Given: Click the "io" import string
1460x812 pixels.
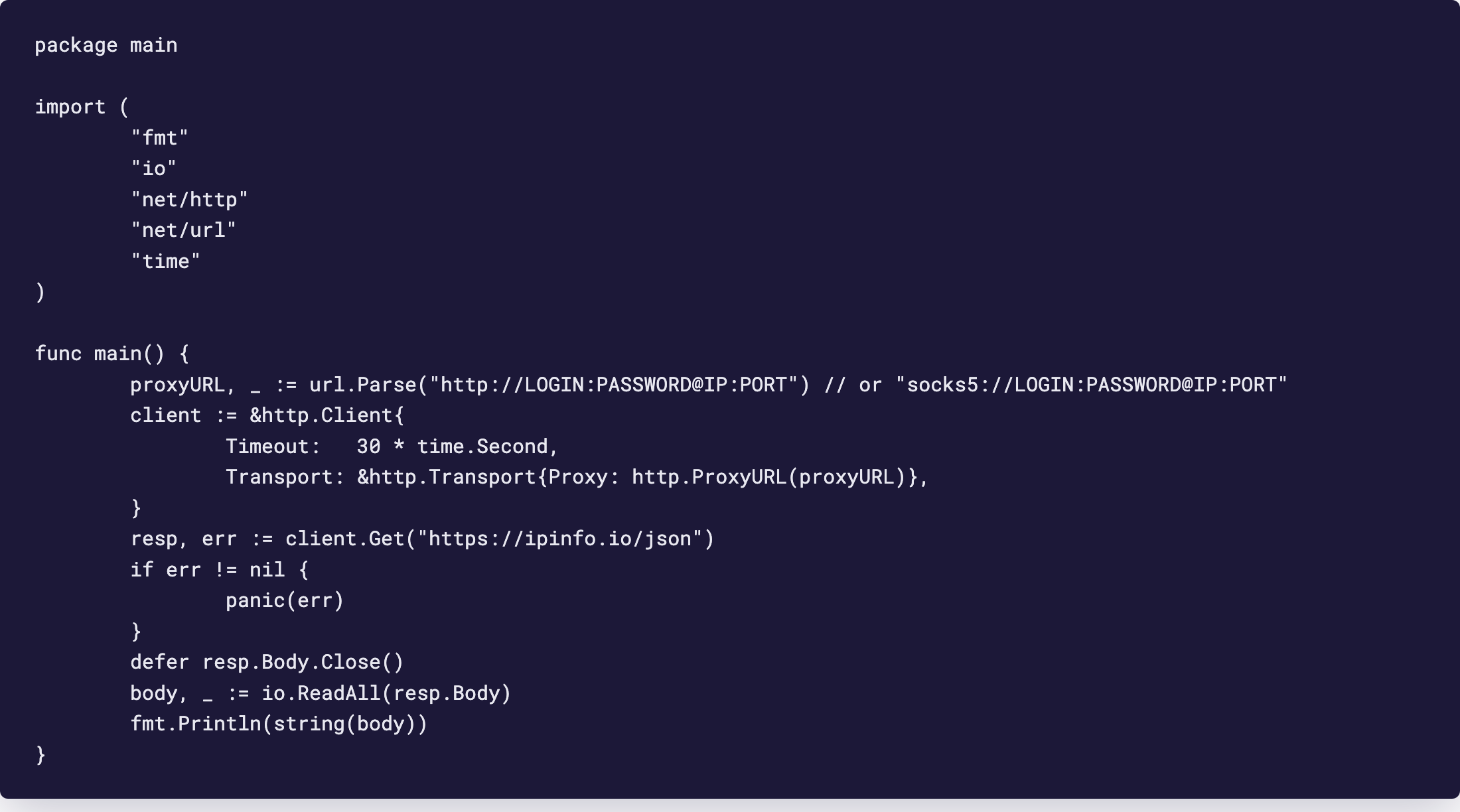Looking at the screenshot, I should click(x=154, y=169).
